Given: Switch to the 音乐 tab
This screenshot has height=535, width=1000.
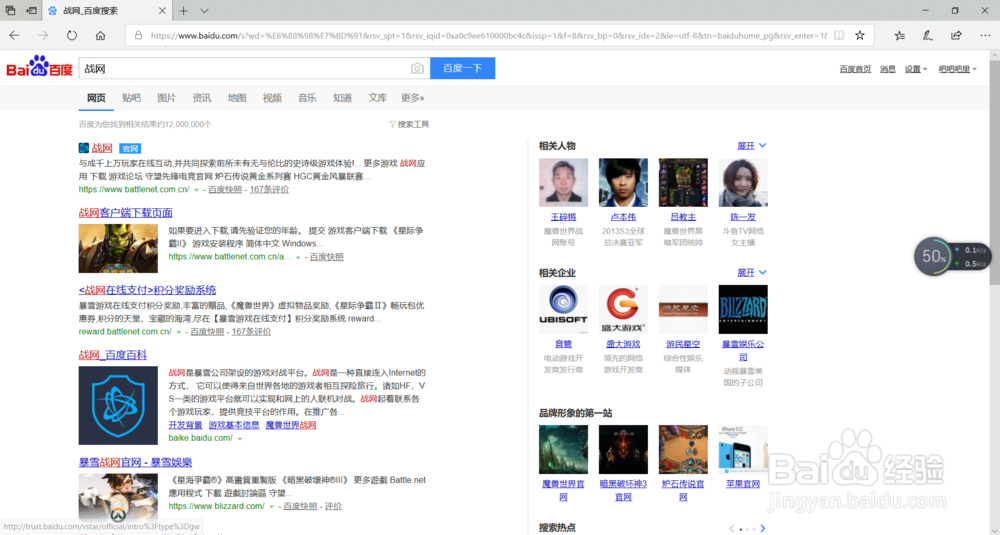Looking at the screenshot, I should (x=307, y=98).
